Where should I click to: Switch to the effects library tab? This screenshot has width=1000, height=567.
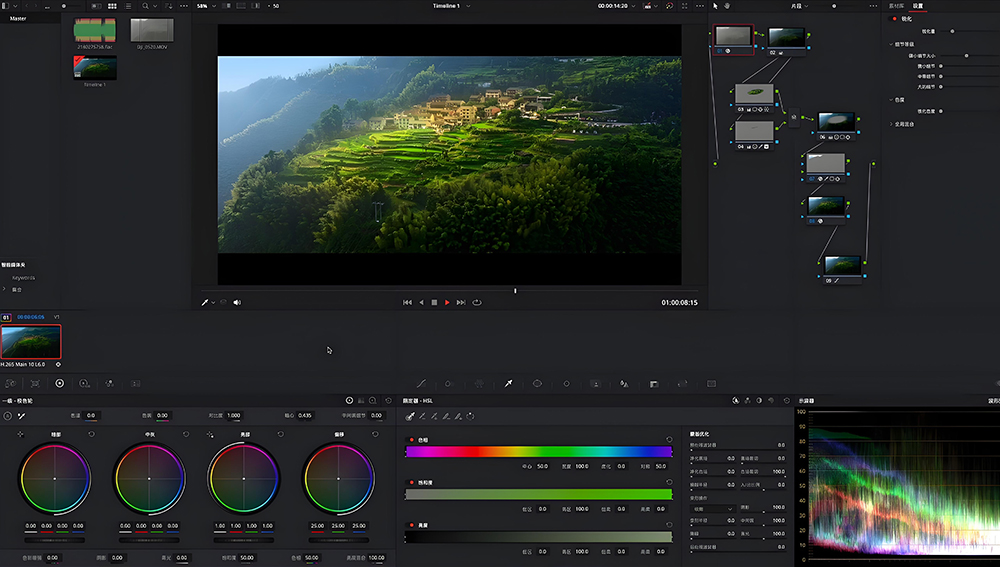[x=895, y=6]
